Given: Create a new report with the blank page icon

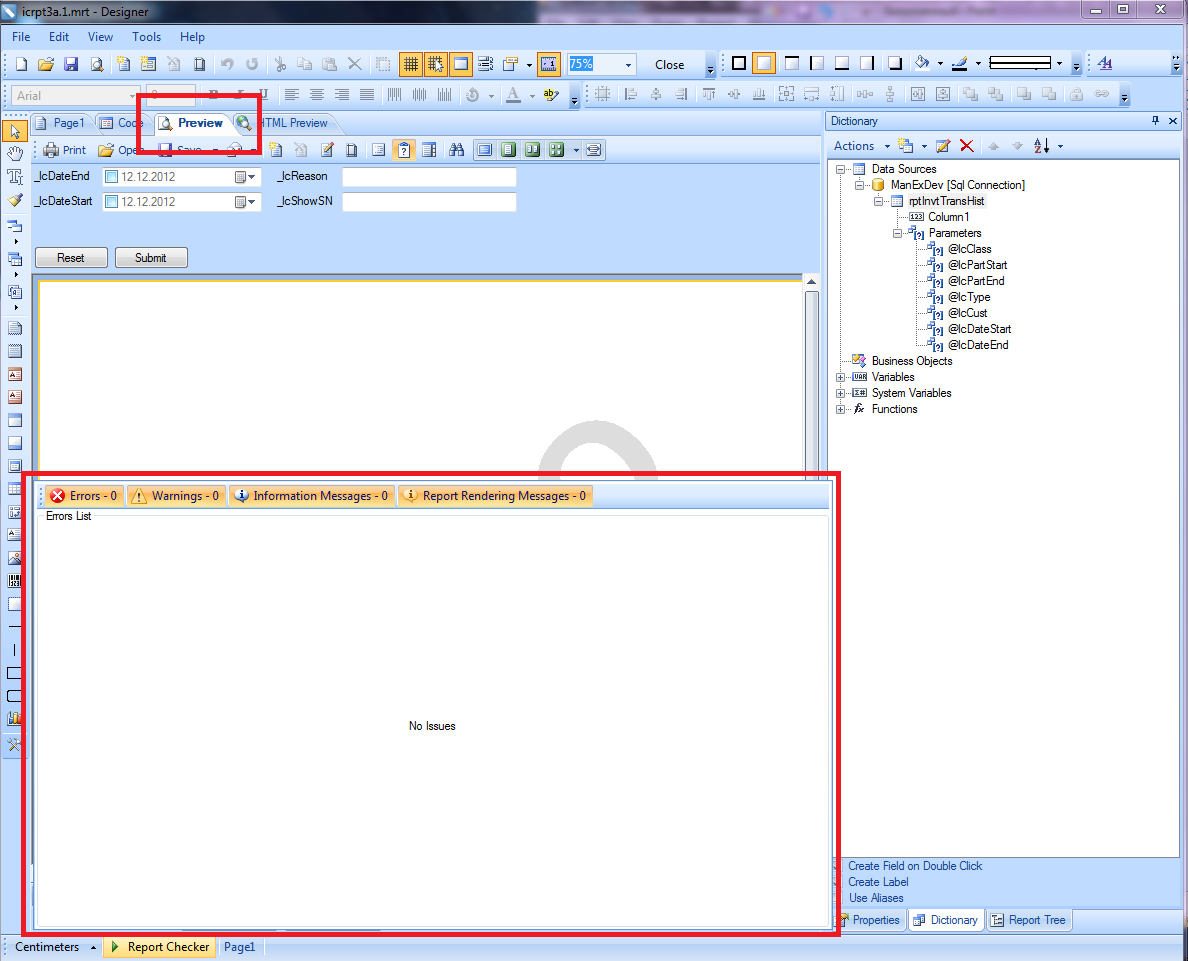Looking at the screenshot, I should [21, 64].
